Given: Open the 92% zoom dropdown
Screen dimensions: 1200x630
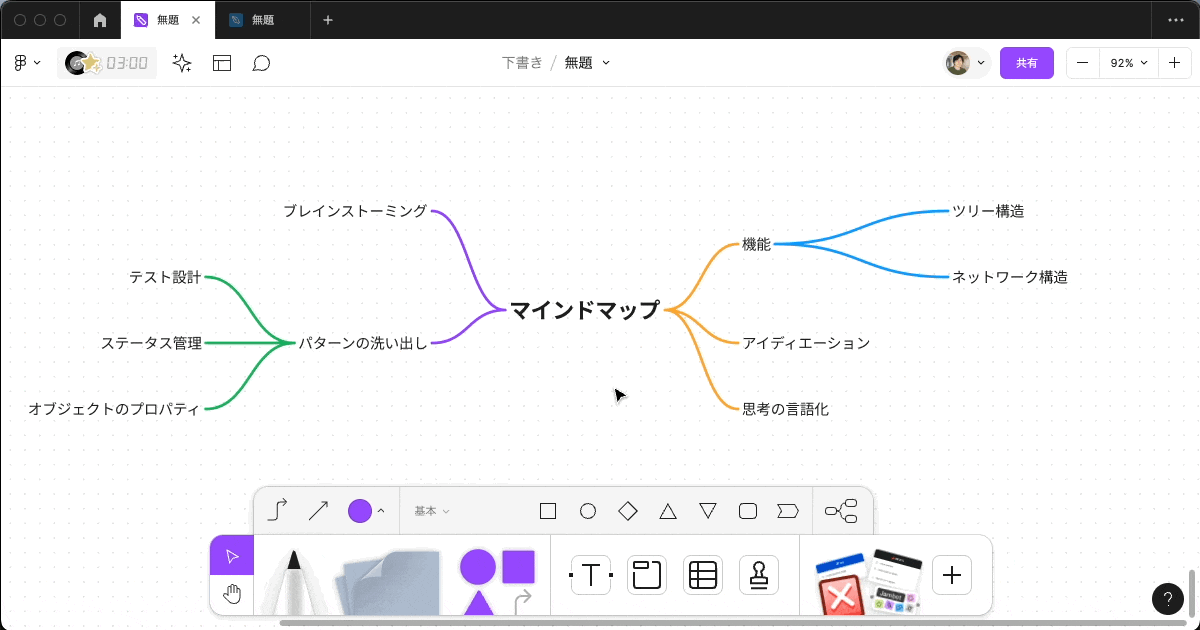Looking at the screenshot, I should tap(1128, 62).
